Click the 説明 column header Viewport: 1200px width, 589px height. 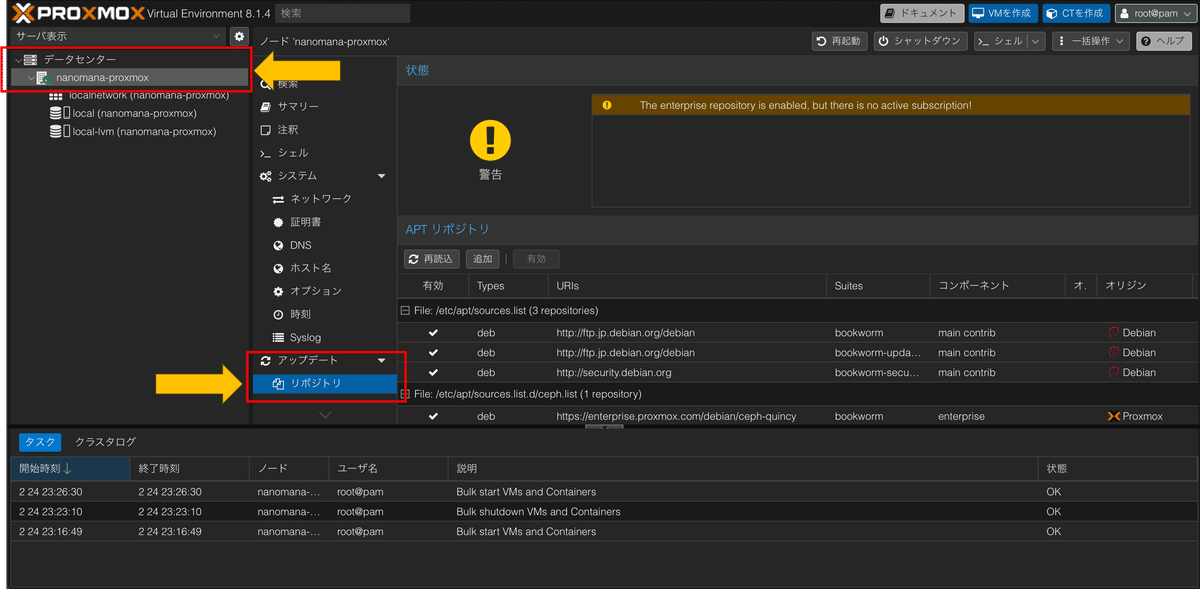coord(743,469)
